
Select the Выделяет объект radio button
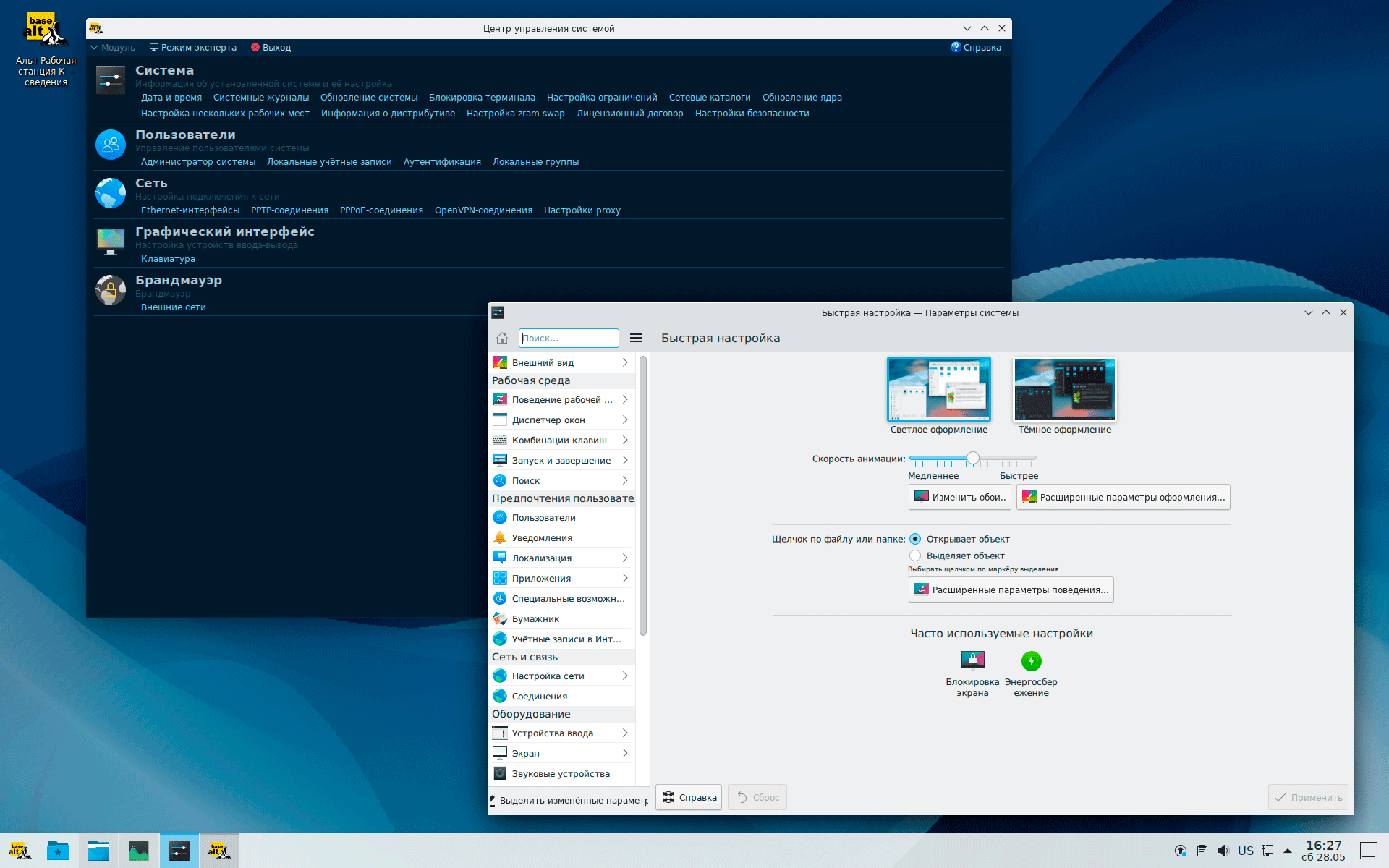pyautogui.click(x=915, y=556)
